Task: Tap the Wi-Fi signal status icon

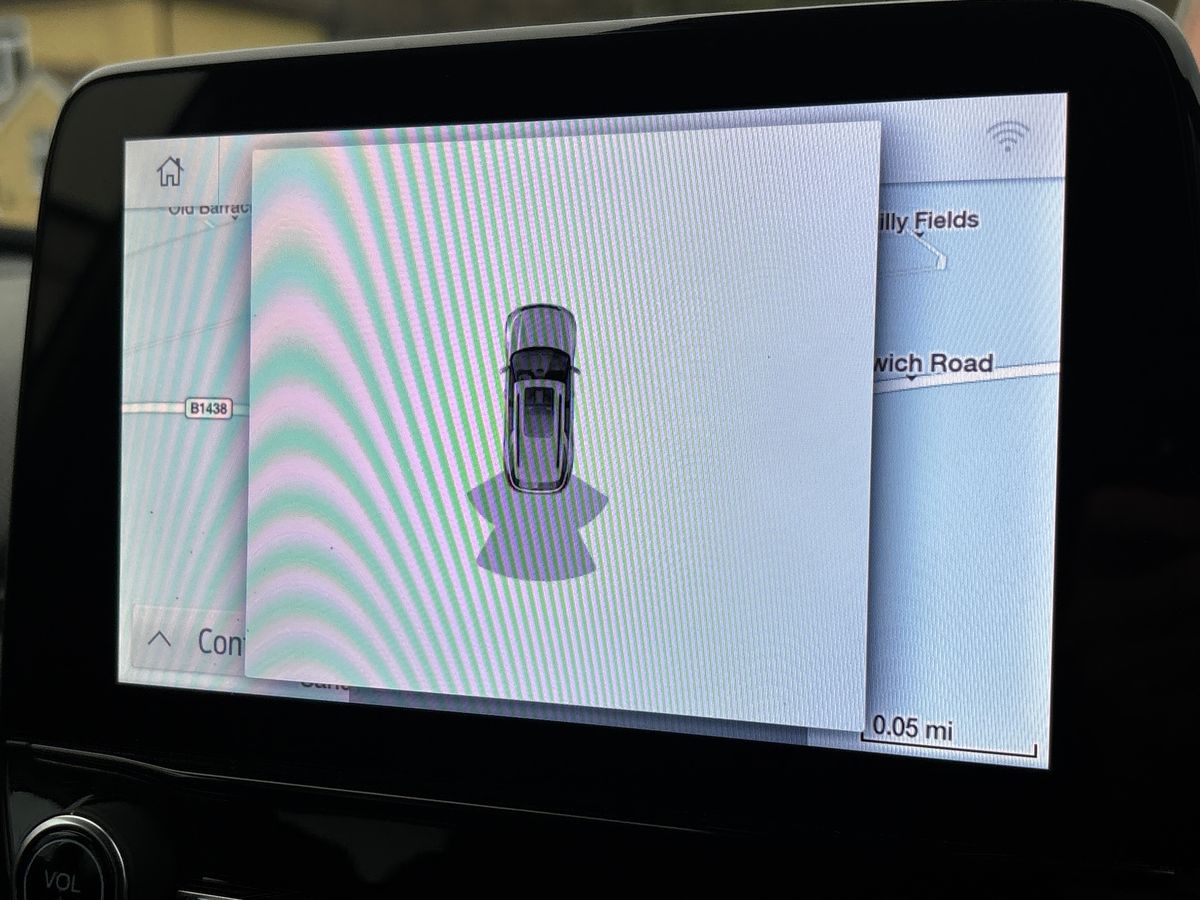Action: [x=1008, y=137]
